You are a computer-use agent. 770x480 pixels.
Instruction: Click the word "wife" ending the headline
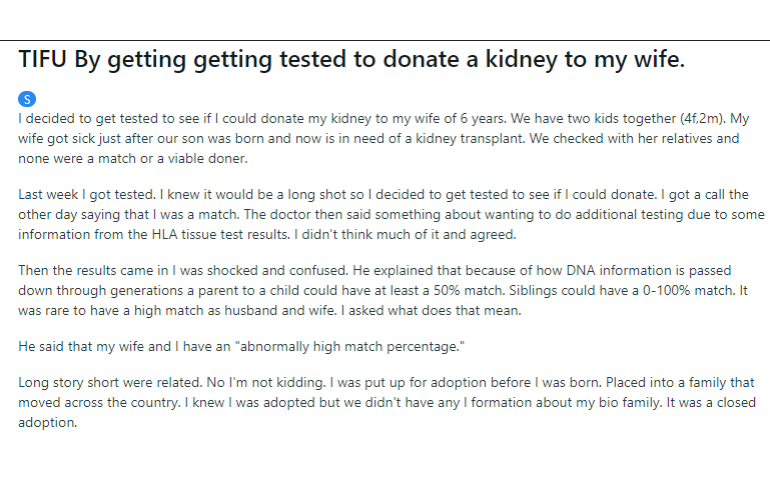[659, 59]
